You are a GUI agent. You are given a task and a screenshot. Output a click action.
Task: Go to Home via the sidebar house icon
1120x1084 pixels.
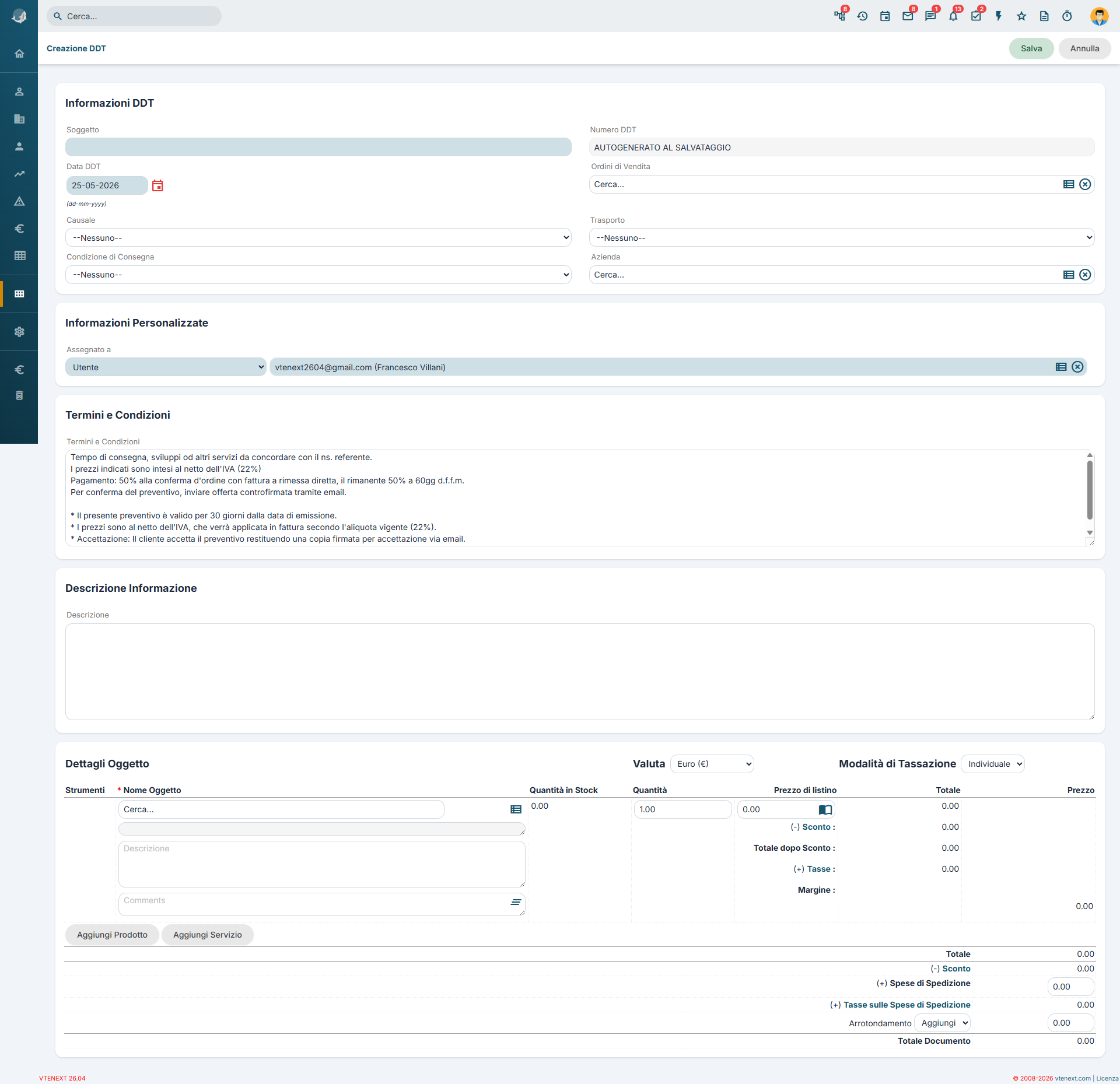coord(19,54)
